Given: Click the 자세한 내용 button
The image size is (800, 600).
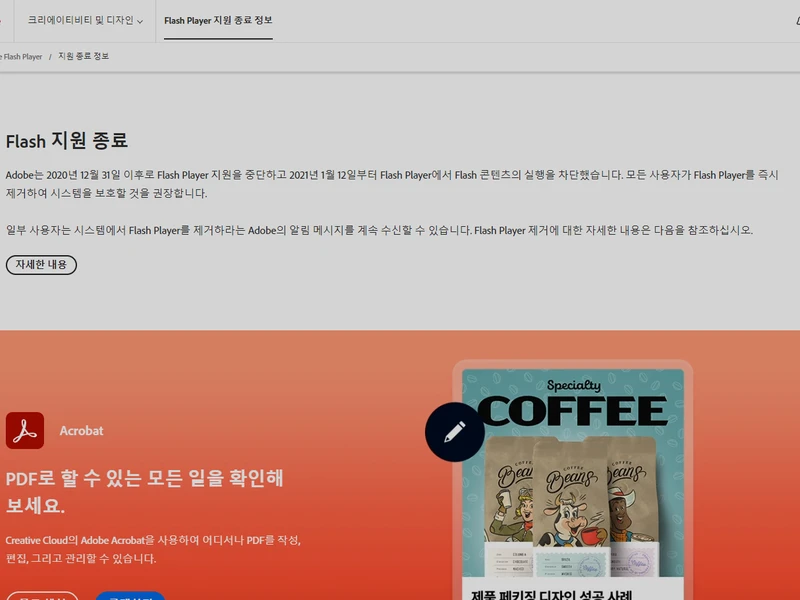Looking at the screenshot, I should click(41, 265).
